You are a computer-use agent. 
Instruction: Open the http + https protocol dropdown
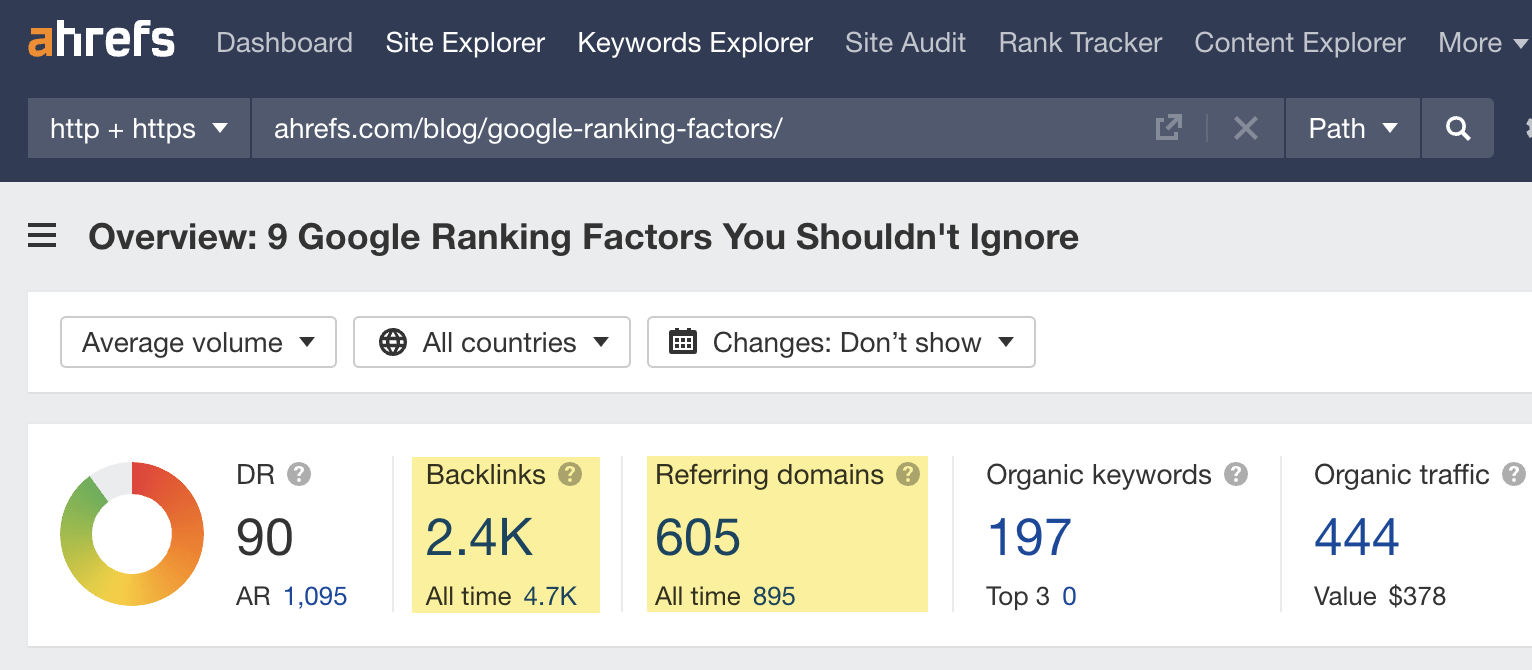(137, 128)
